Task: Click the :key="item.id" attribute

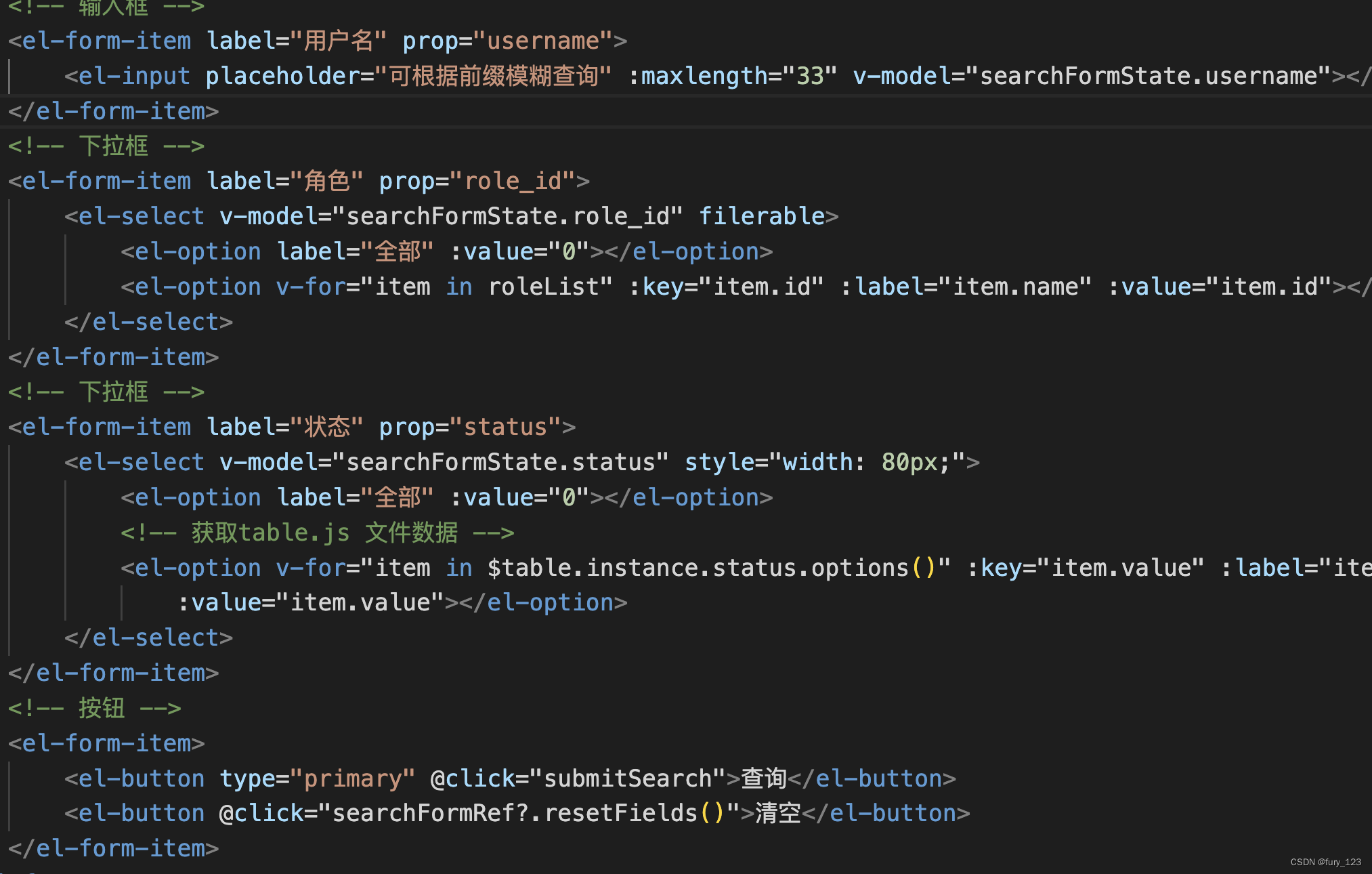Action: pyautogui.click(x=726, y=287)
